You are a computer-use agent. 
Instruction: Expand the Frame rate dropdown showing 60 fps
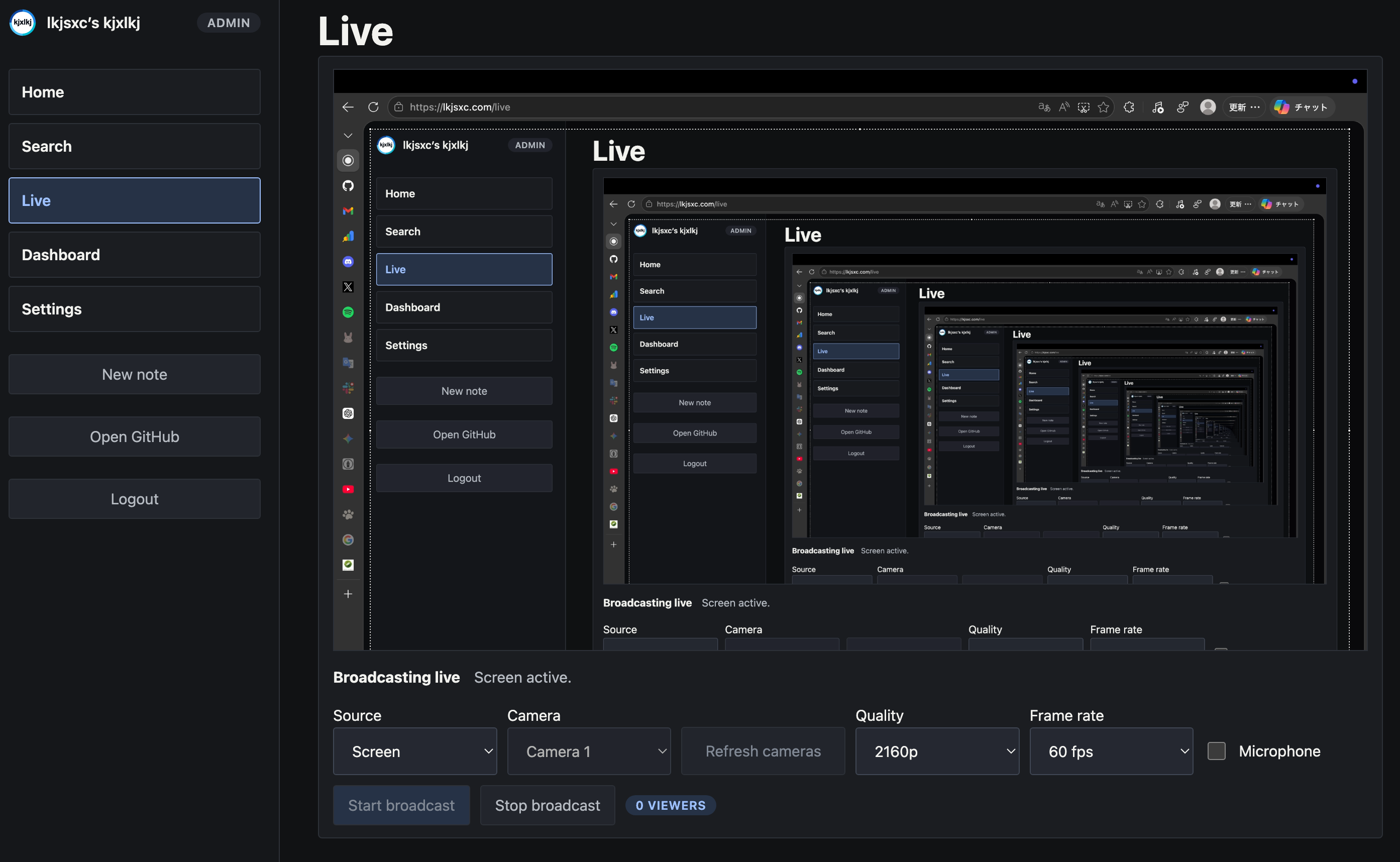(1111, 751)
